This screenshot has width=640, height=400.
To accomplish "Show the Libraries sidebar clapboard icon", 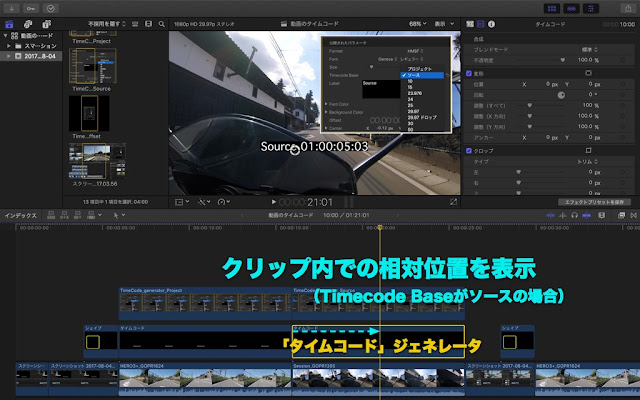I will (9, 24).
